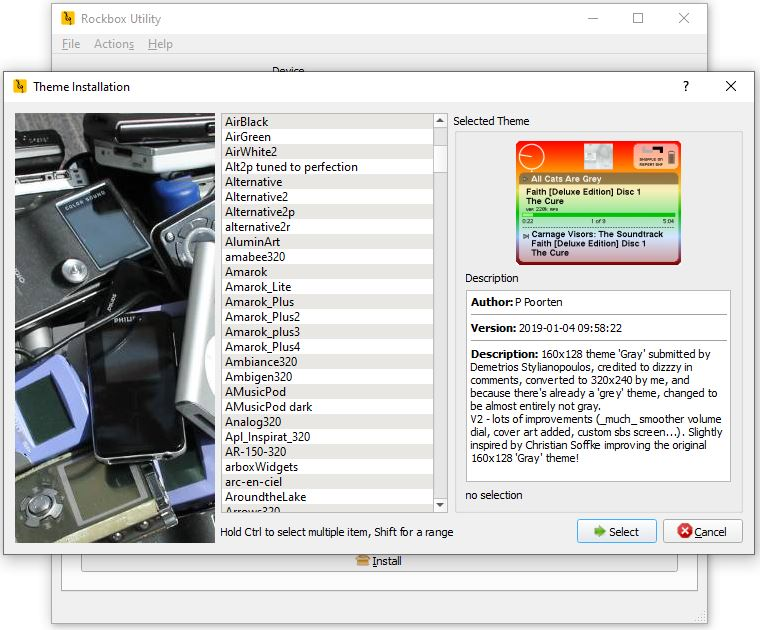
Task: Maximize the Rockbox Utility window
Action: click(638, 18)
